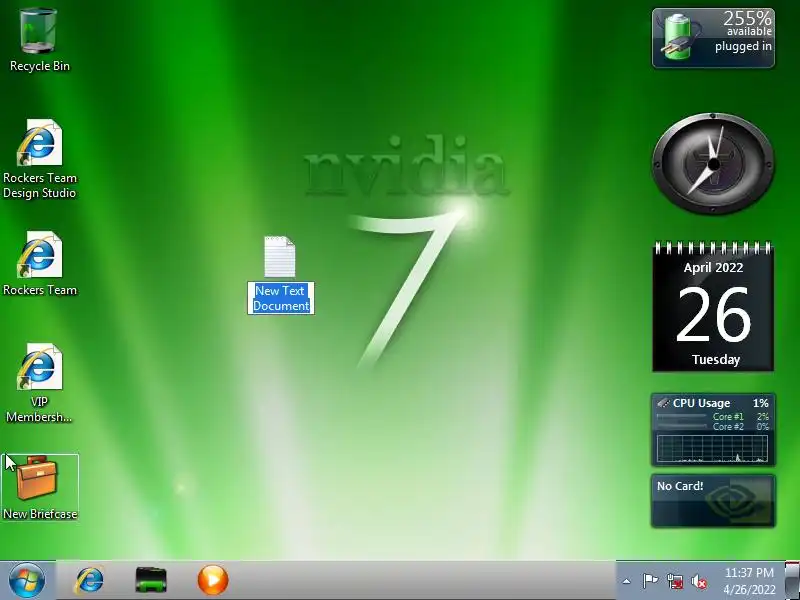Select the New Text Document file icon
Image resolution: width=800 pixels, height=600 pixels.
pos(280,257)
